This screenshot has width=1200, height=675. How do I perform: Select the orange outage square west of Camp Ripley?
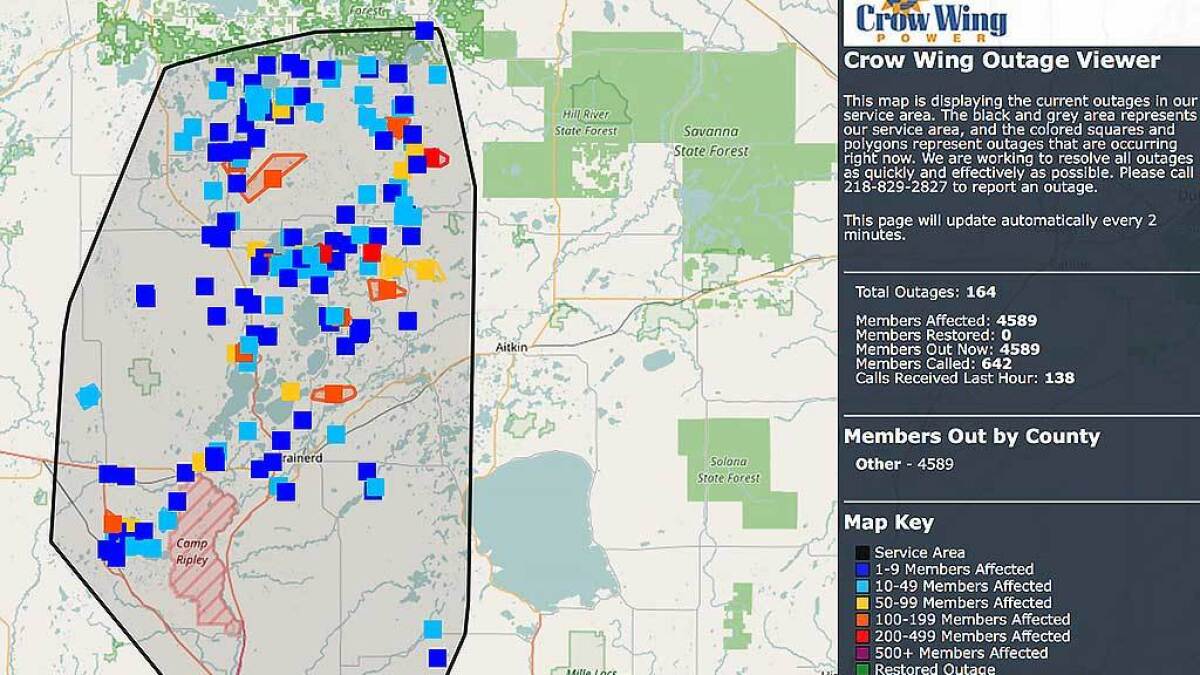(x=112, y=522)
